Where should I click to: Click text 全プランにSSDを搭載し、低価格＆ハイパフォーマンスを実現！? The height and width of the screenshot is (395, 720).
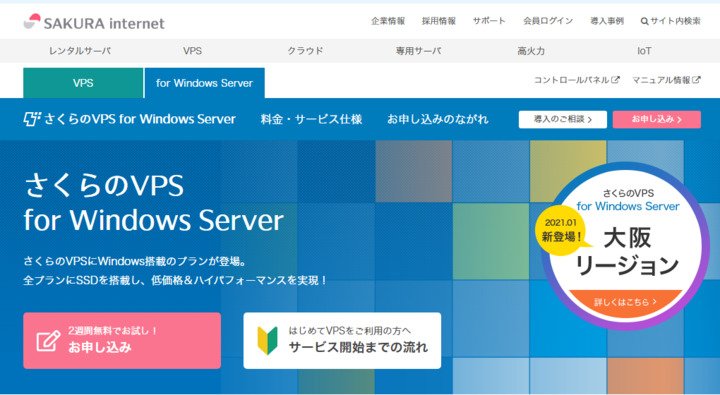point(175,280)
